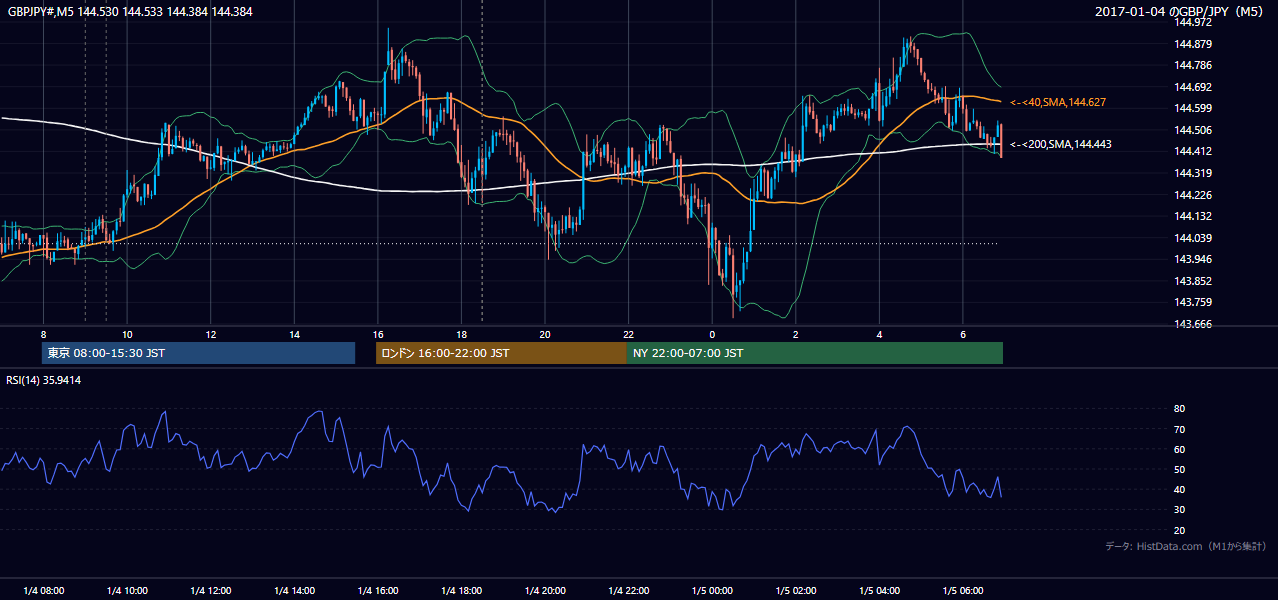Viewport: 1278px width, 600px height.
Task: Click price axis value 143.852
Action: (1193, 281)
